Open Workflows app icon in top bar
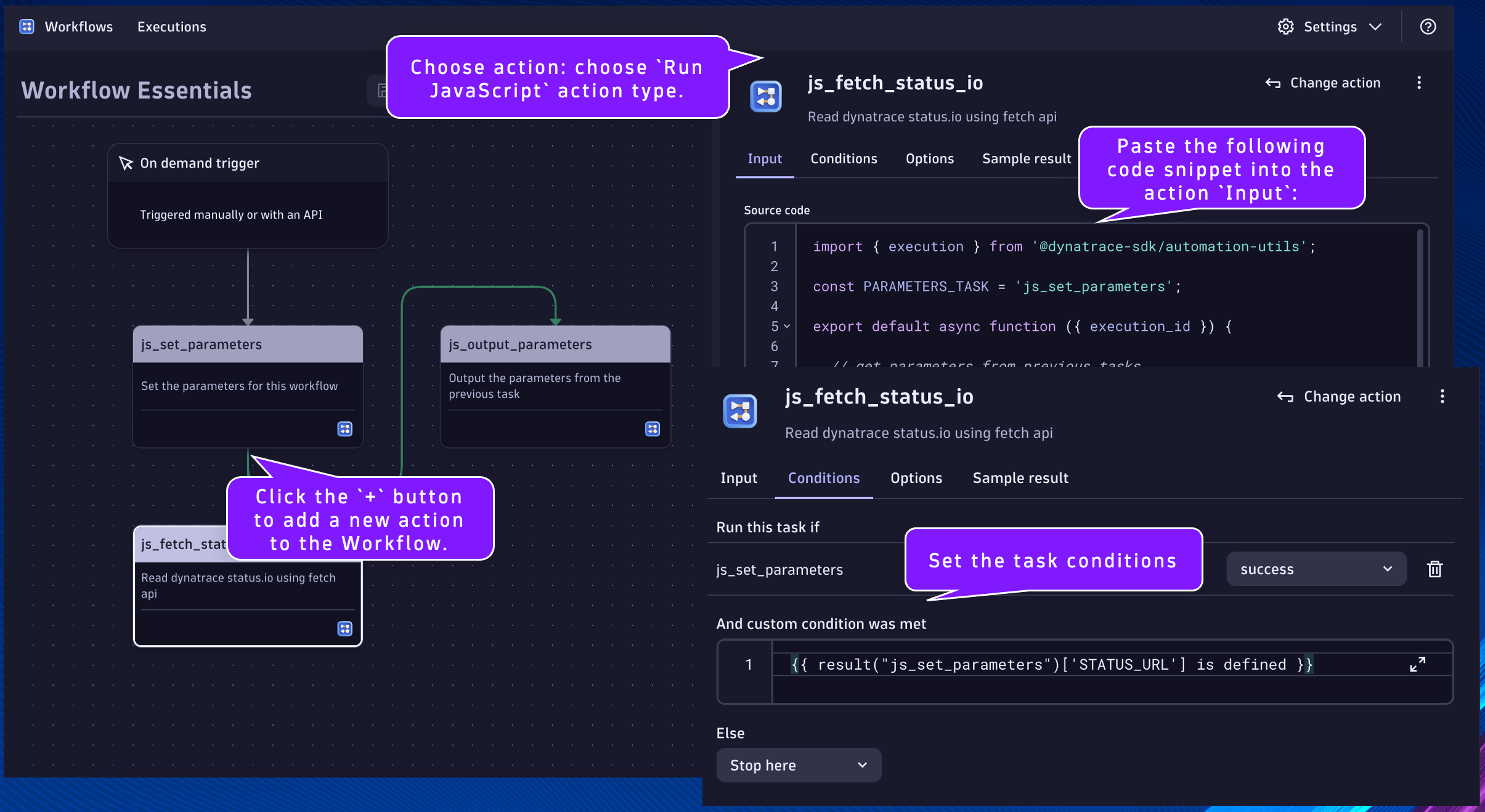Image resolution: width=1485 pixels, height=812 pixels. pyautogui.click(x=26, y=26)
